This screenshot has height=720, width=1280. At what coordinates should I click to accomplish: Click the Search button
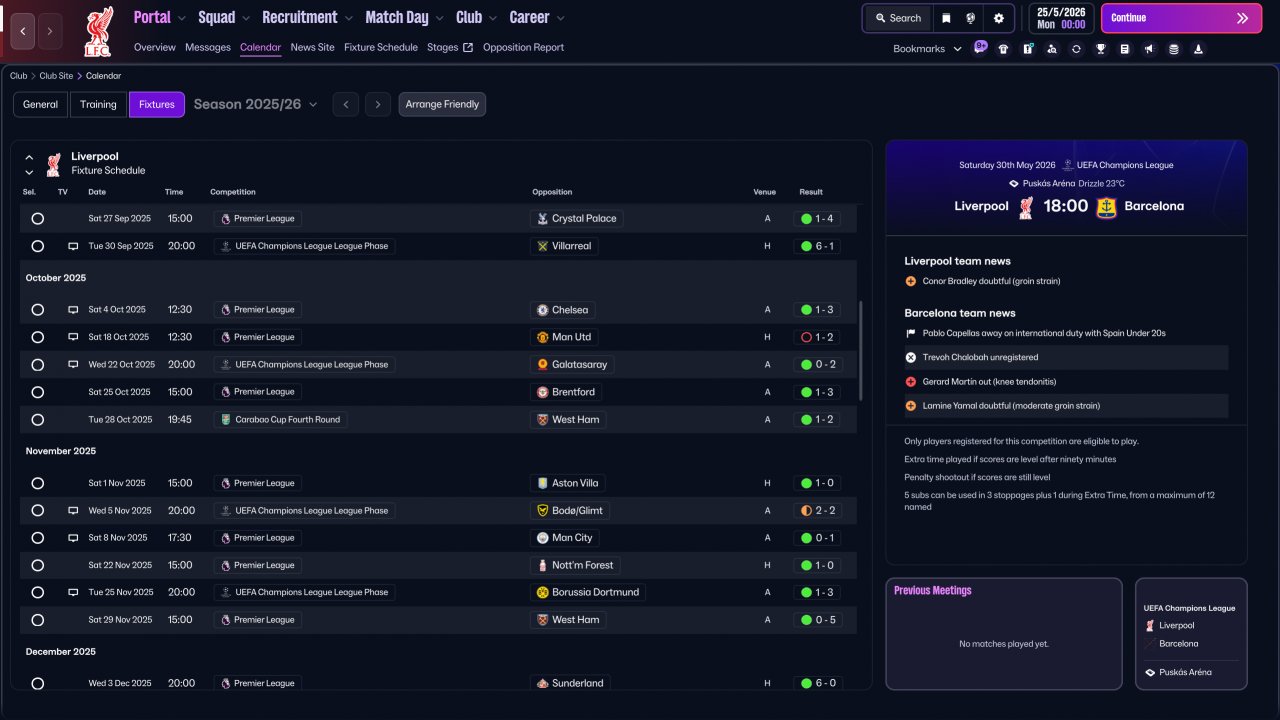tap(898, 18)
